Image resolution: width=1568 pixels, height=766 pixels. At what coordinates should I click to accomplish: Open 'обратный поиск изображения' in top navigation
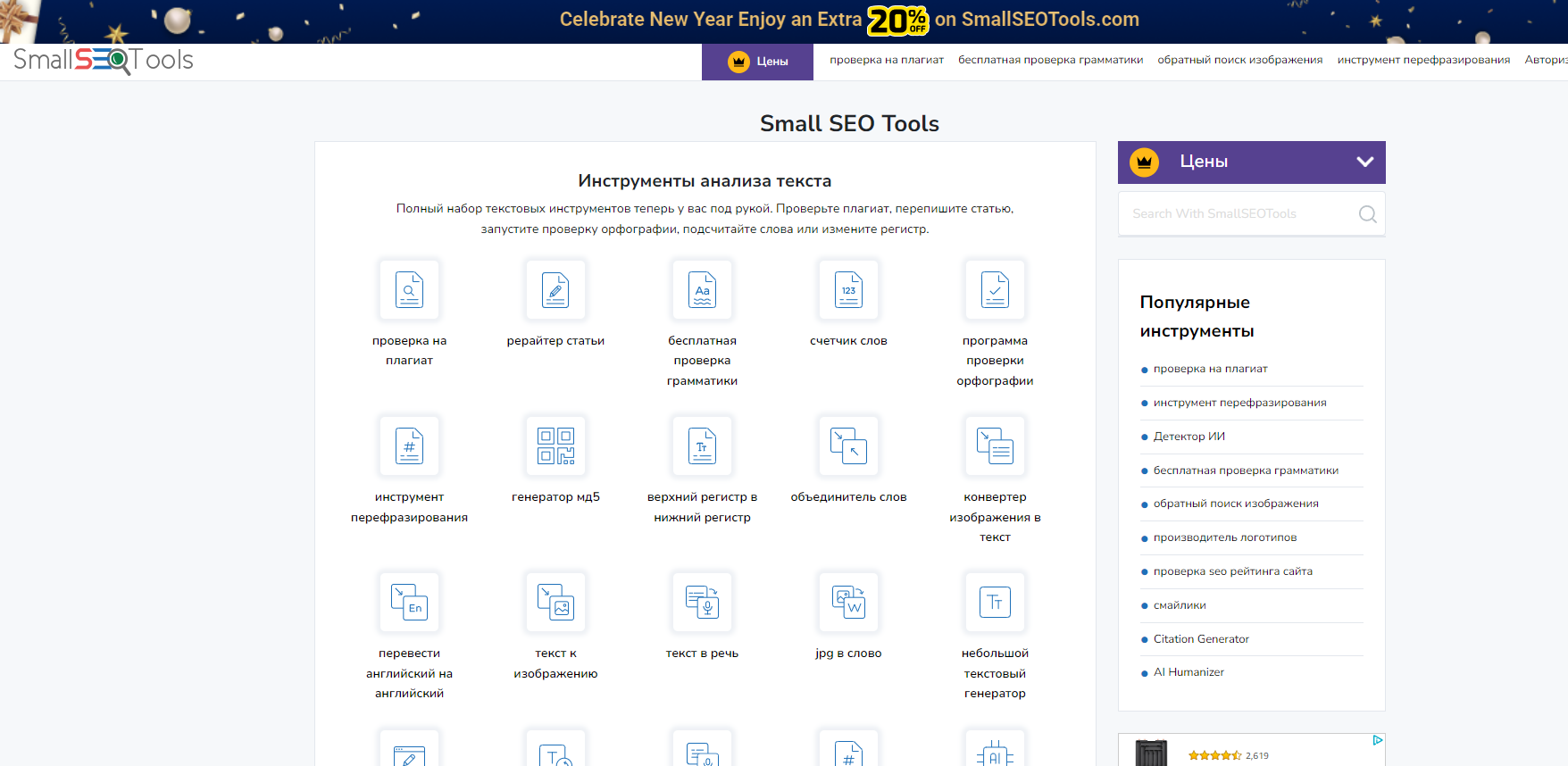coord(1240,60)
